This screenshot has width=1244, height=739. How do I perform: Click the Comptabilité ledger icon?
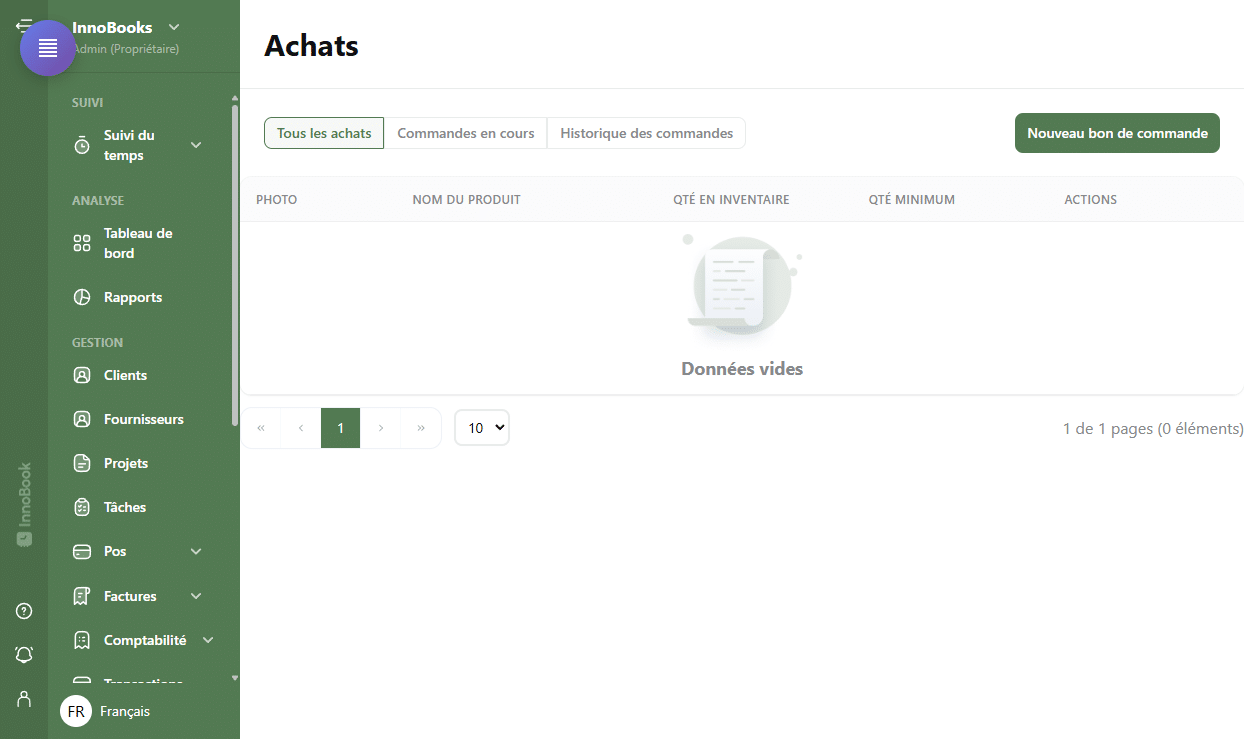point(82,640)
